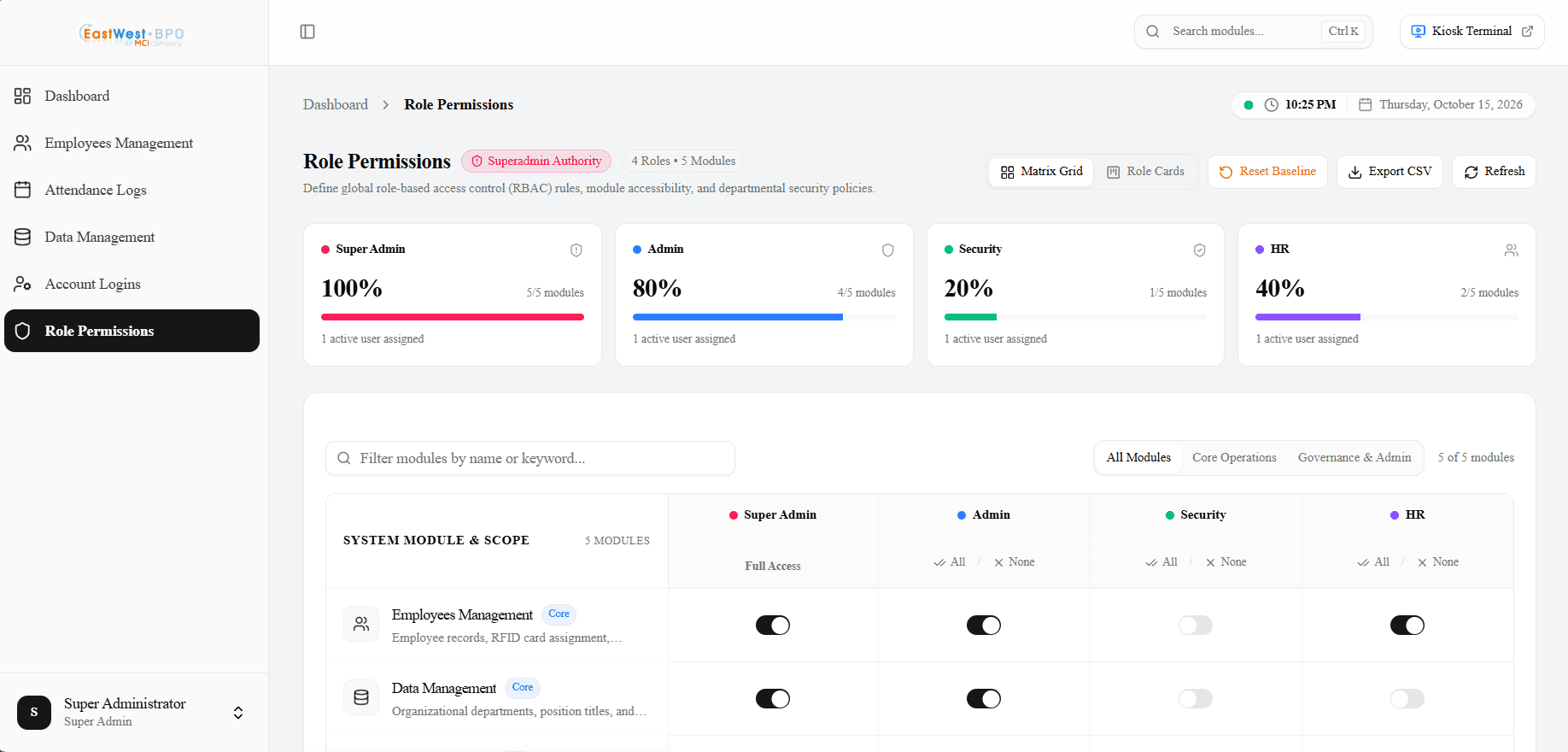Click the Data Management module row icon
The height and width of the screenshot is (752, 1568).
[x=361, y=697]
